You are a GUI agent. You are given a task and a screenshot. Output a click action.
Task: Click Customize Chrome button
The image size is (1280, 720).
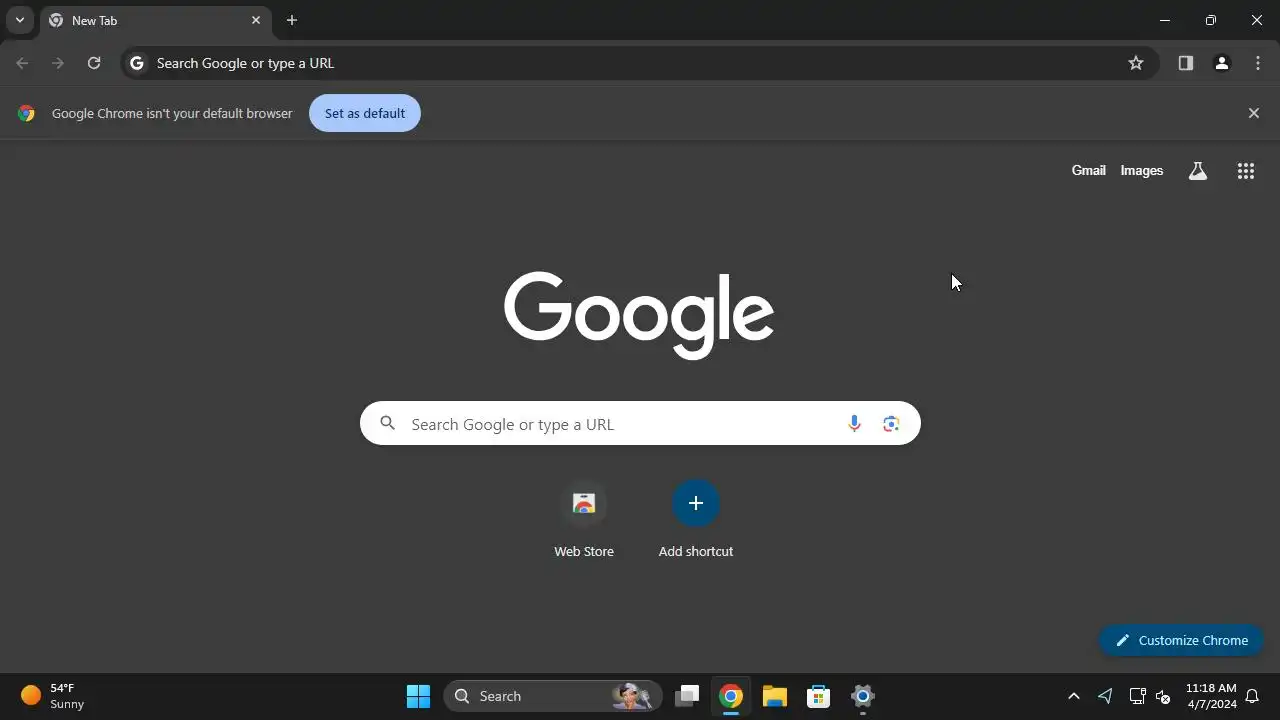click(x=1181, y=640)
